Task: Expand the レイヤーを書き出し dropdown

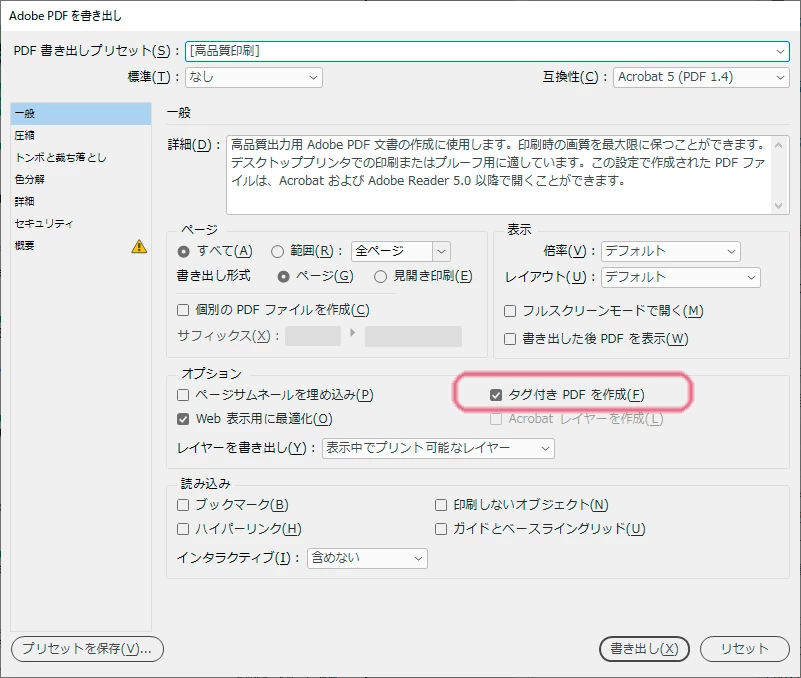Action: click(x=438, y=448)
